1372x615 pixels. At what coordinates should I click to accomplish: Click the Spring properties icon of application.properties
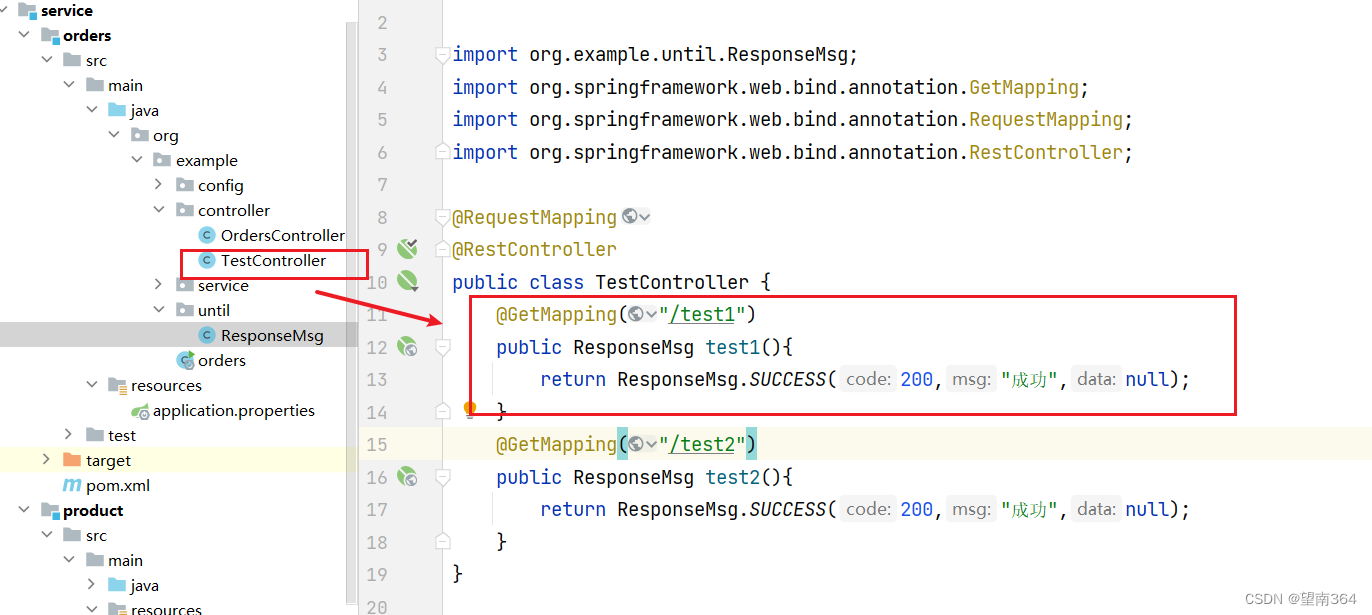pyautogui.click(x=140, y=411)
